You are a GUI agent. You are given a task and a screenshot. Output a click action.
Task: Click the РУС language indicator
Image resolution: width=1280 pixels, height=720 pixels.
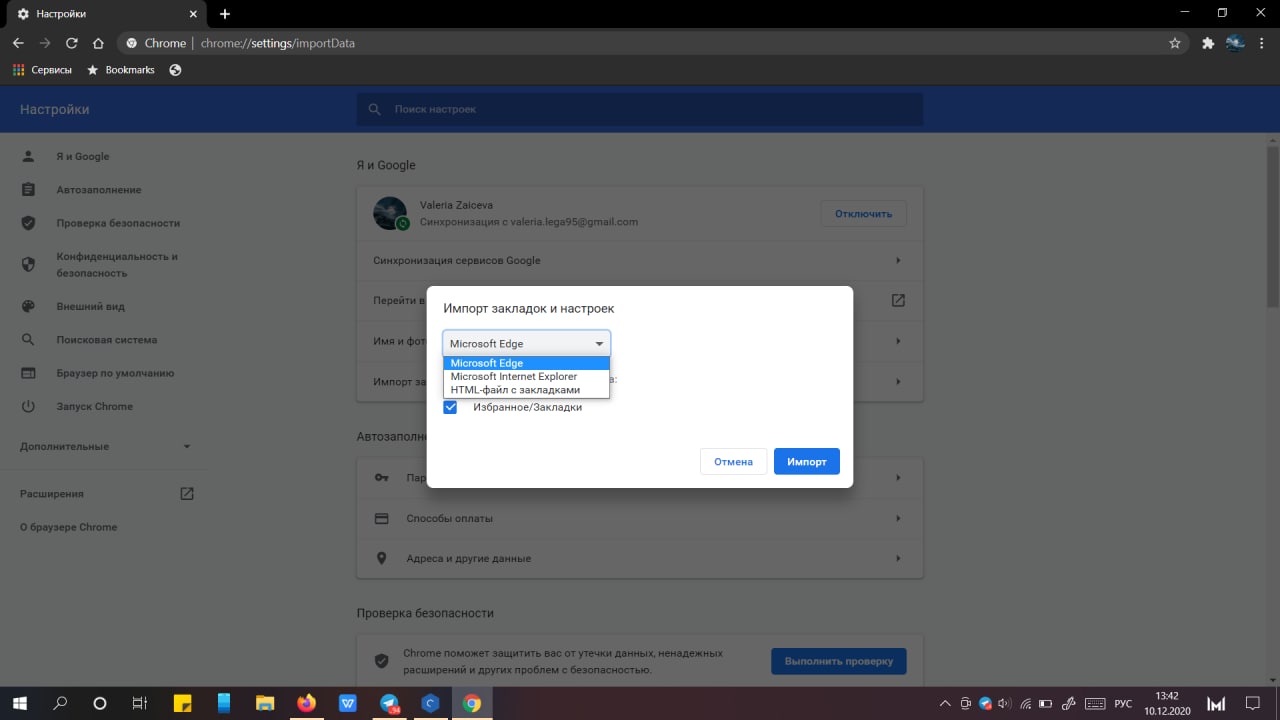click(1123, 703)
